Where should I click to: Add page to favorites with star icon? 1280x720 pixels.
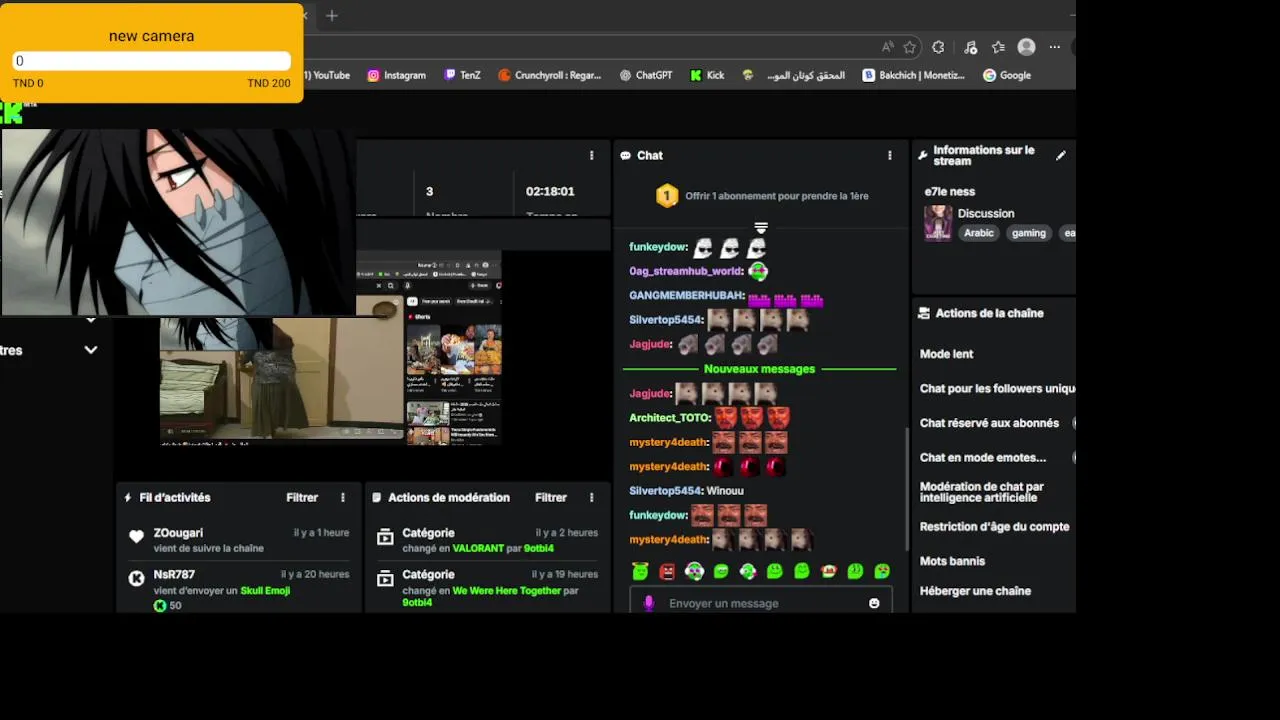910,47
